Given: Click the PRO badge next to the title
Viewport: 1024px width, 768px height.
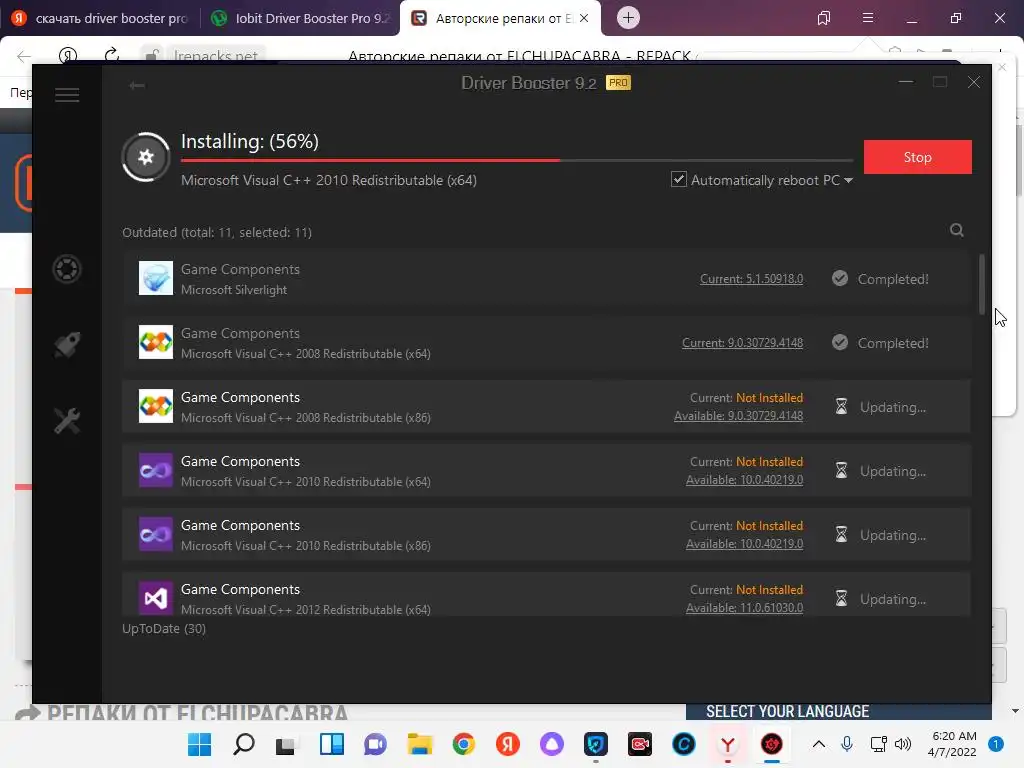Looking at the screenshot, I should pos(618,83).
